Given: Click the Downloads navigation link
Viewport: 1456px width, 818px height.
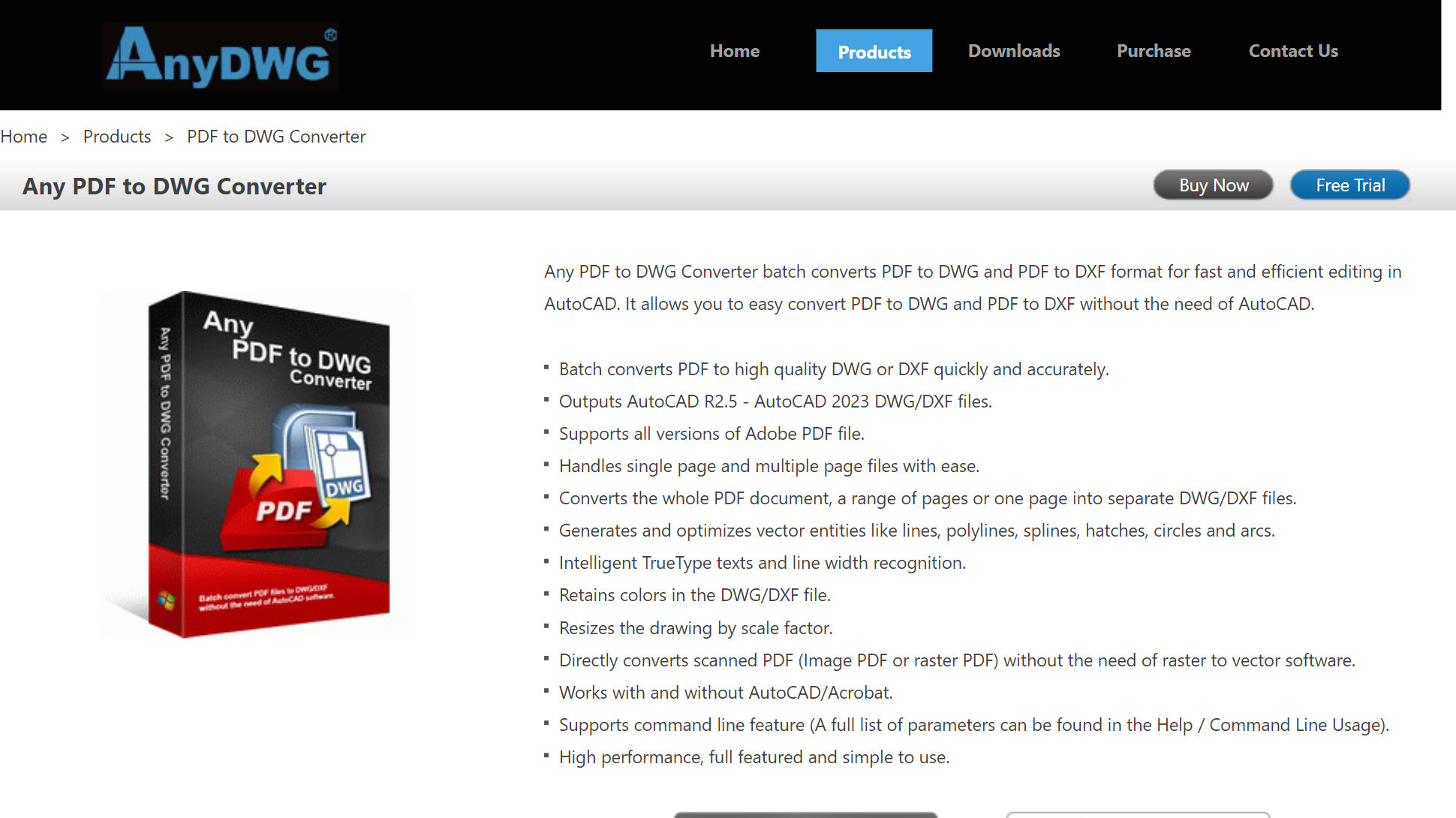Looking at the screenshot, I should click(1014, 50).
